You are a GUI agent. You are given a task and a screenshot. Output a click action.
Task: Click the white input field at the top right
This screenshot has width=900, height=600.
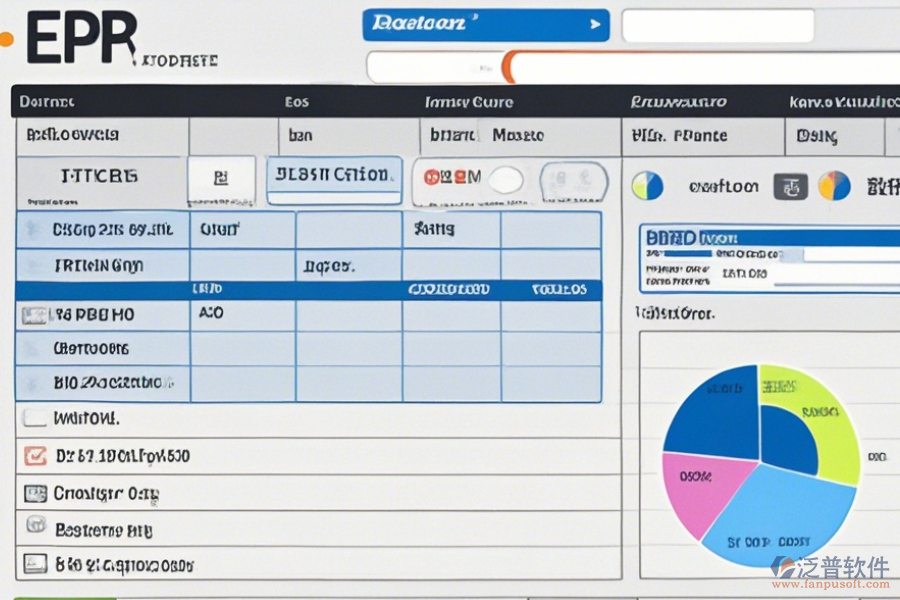point(717,25)
